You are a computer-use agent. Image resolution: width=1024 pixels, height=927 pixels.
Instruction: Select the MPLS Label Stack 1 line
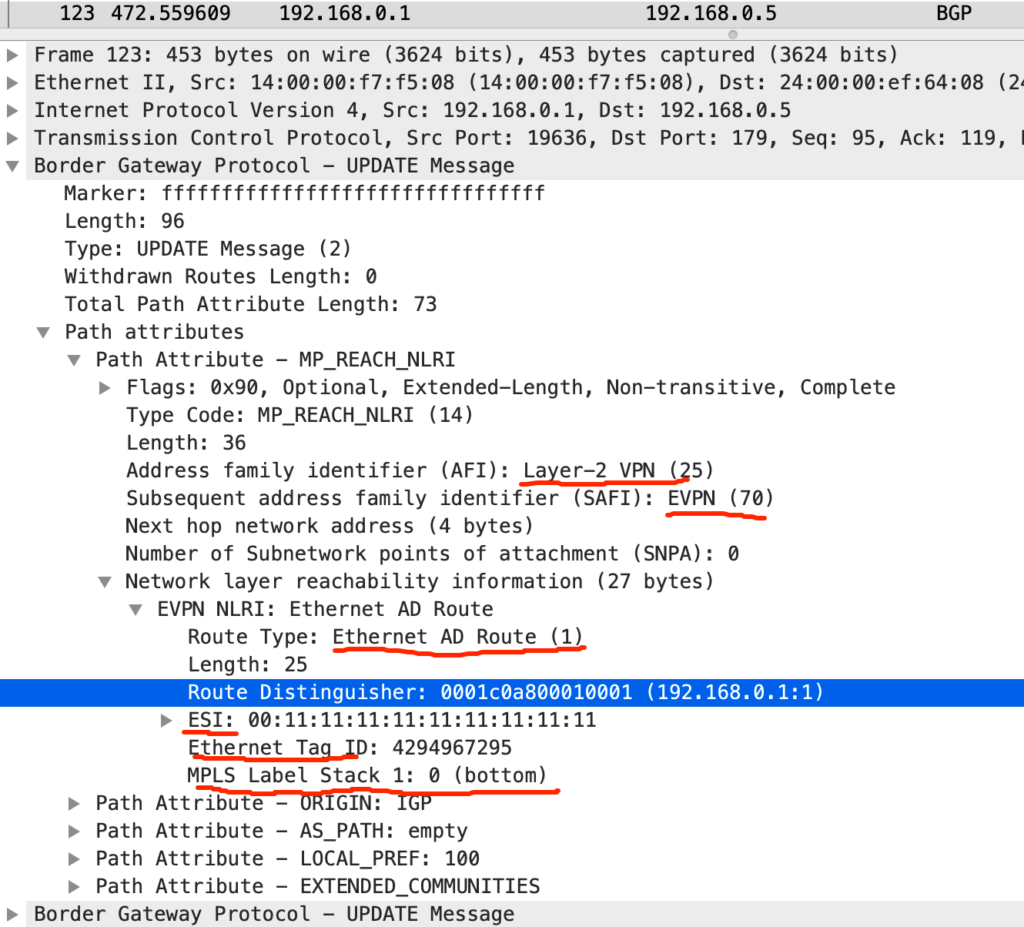[367, 775]
